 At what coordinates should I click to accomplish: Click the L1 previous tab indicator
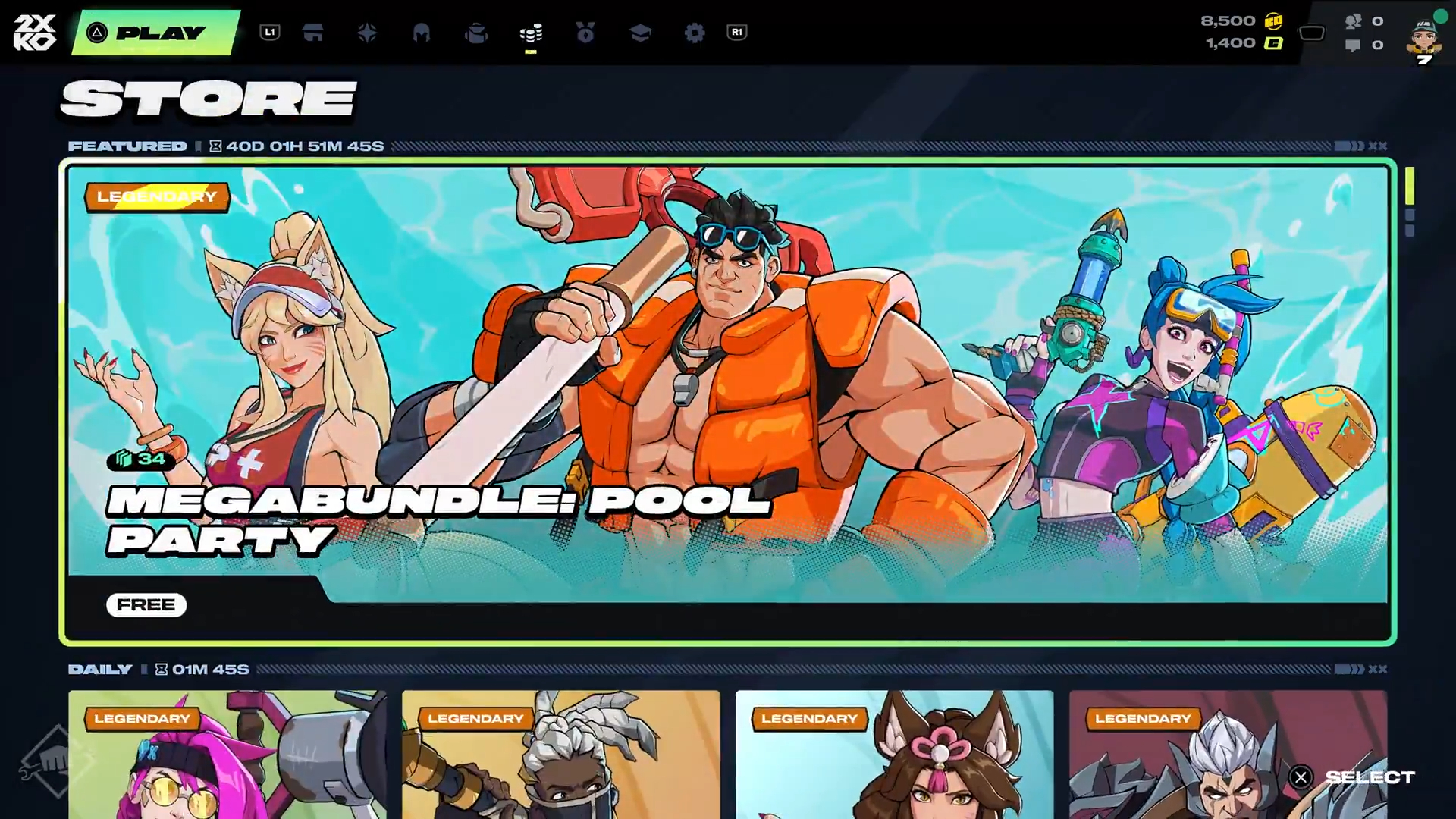pyautogui.click(x=270, y=32)
